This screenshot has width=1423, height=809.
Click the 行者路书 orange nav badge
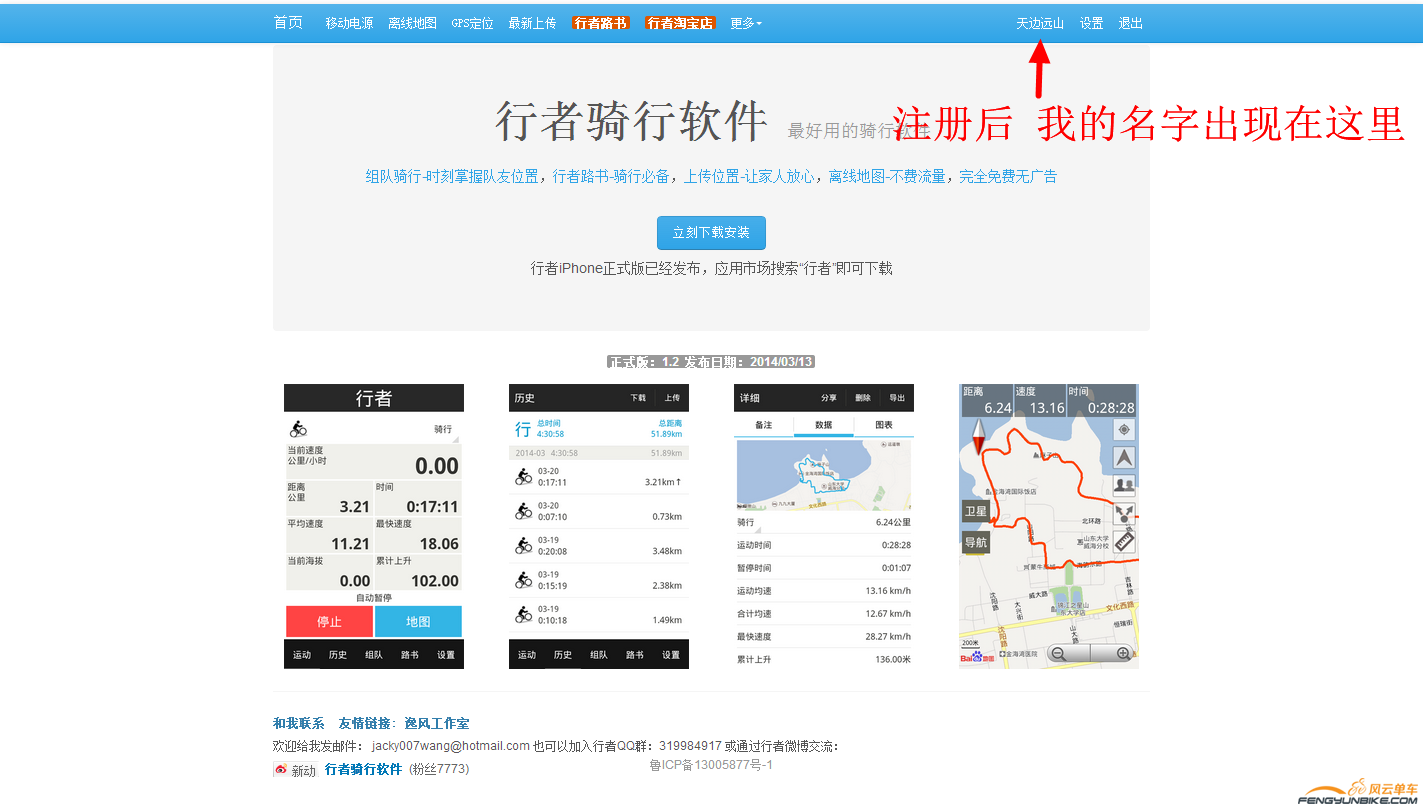601,23
